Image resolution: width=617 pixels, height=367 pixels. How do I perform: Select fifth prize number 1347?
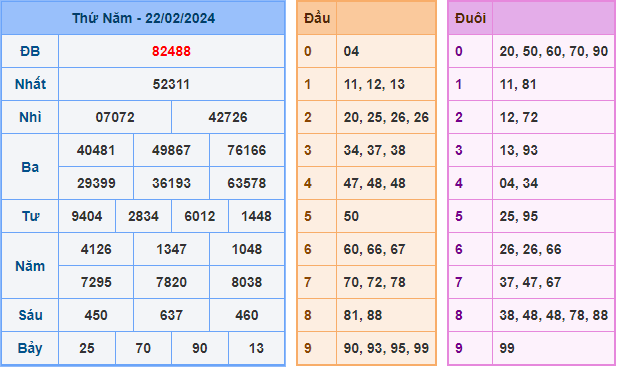tap(171, 249)
